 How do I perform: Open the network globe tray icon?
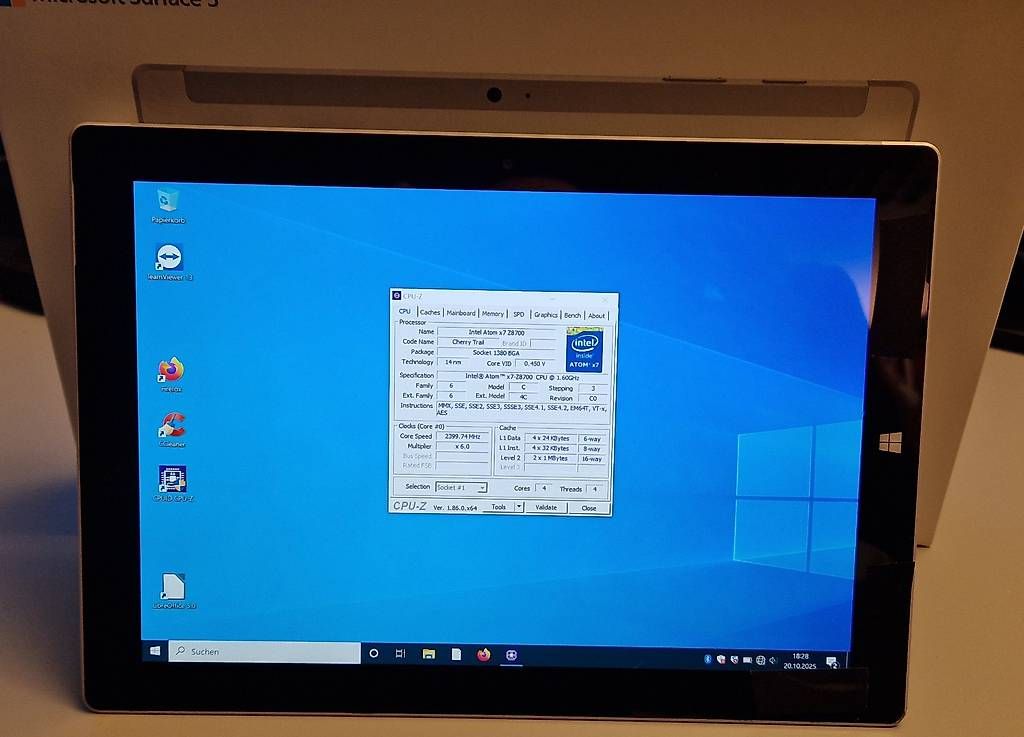[760, 660]
